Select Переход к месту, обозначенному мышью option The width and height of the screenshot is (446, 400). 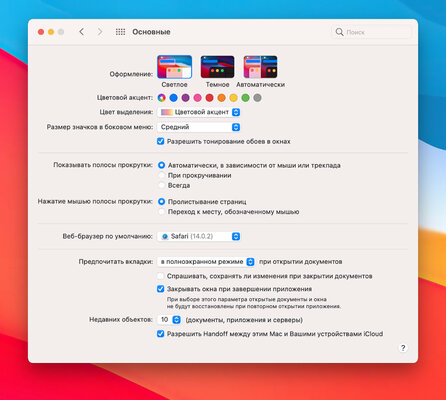161,212
